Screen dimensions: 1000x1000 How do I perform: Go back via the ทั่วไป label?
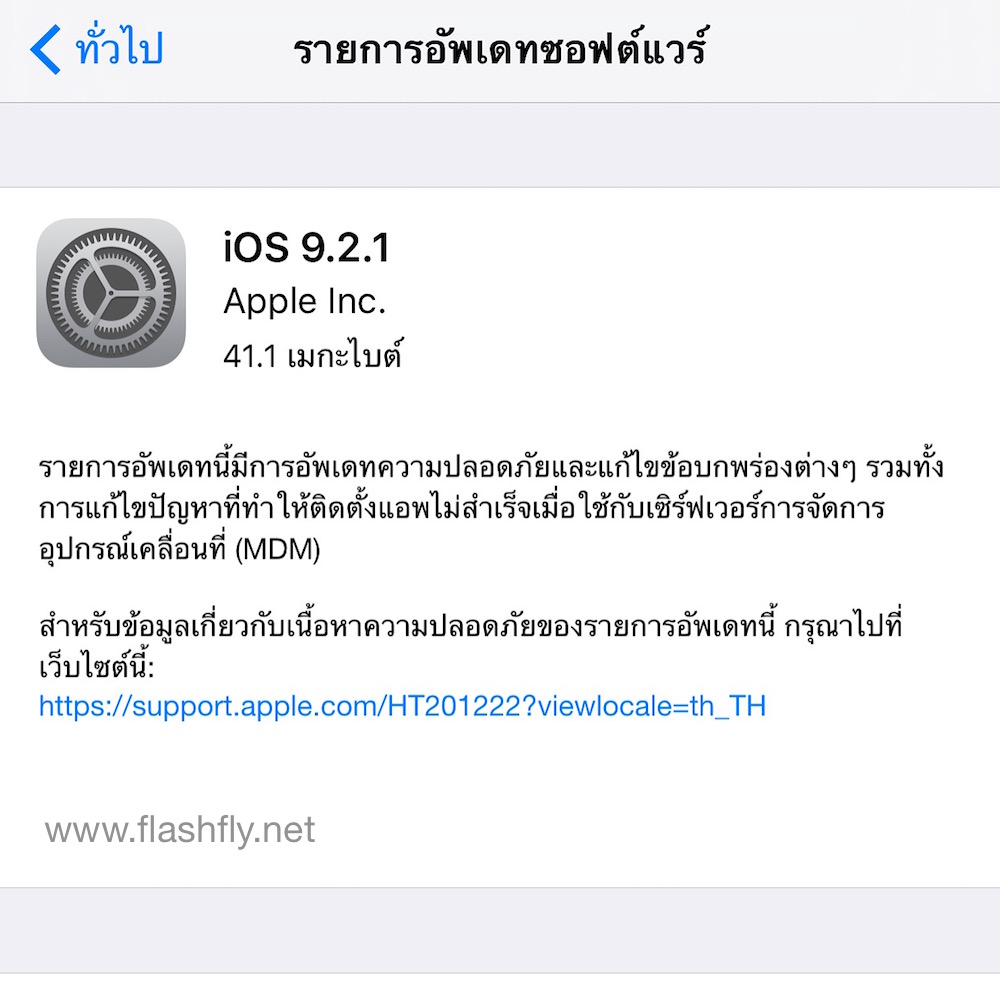(119, 47)
